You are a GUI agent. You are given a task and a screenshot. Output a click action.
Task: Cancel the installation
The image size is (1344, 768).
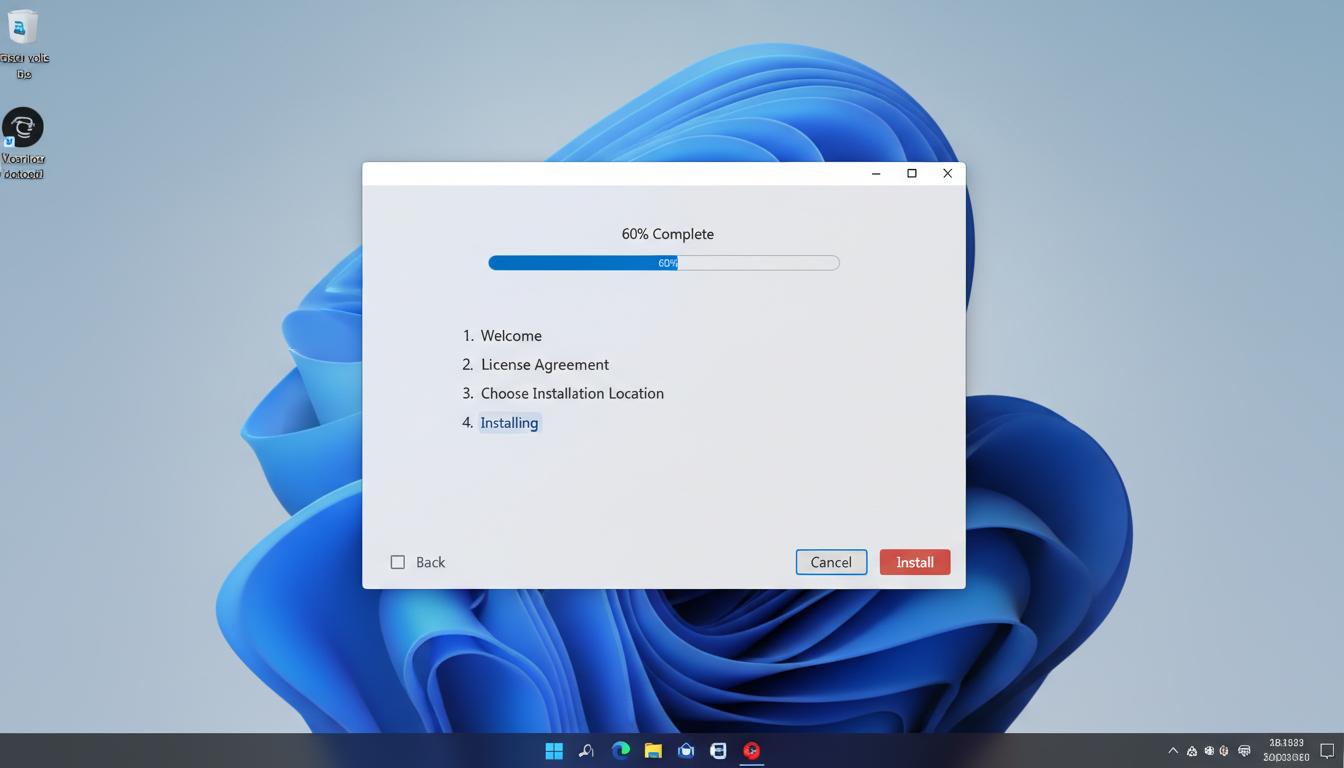(831, 562)
